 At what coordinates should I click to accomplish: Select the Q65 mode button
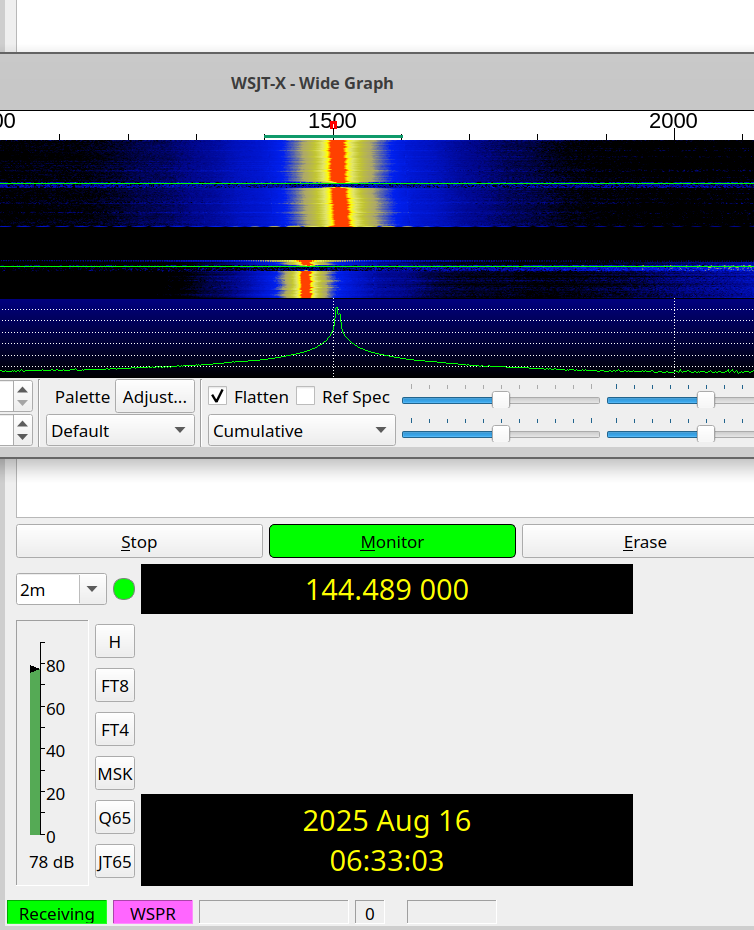115,818
